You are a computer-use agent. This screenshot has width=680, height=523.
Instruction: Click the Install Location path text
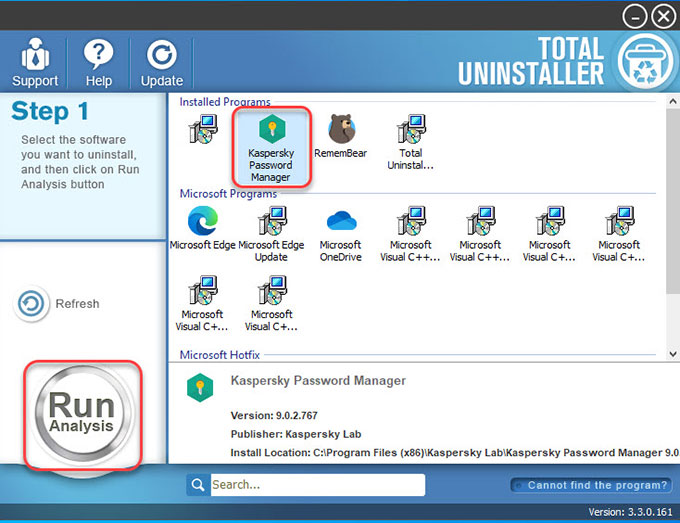click(454, 453)
